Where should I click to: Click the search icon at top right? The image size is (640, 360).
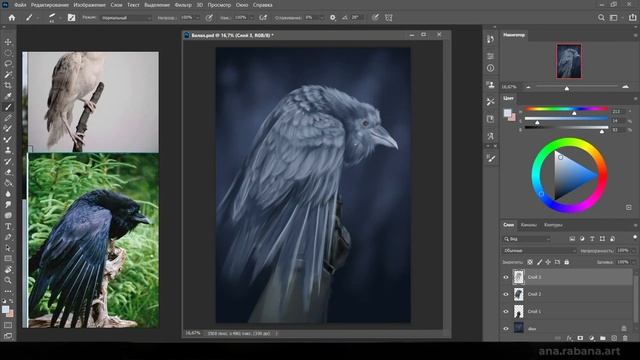click(601, 18)
